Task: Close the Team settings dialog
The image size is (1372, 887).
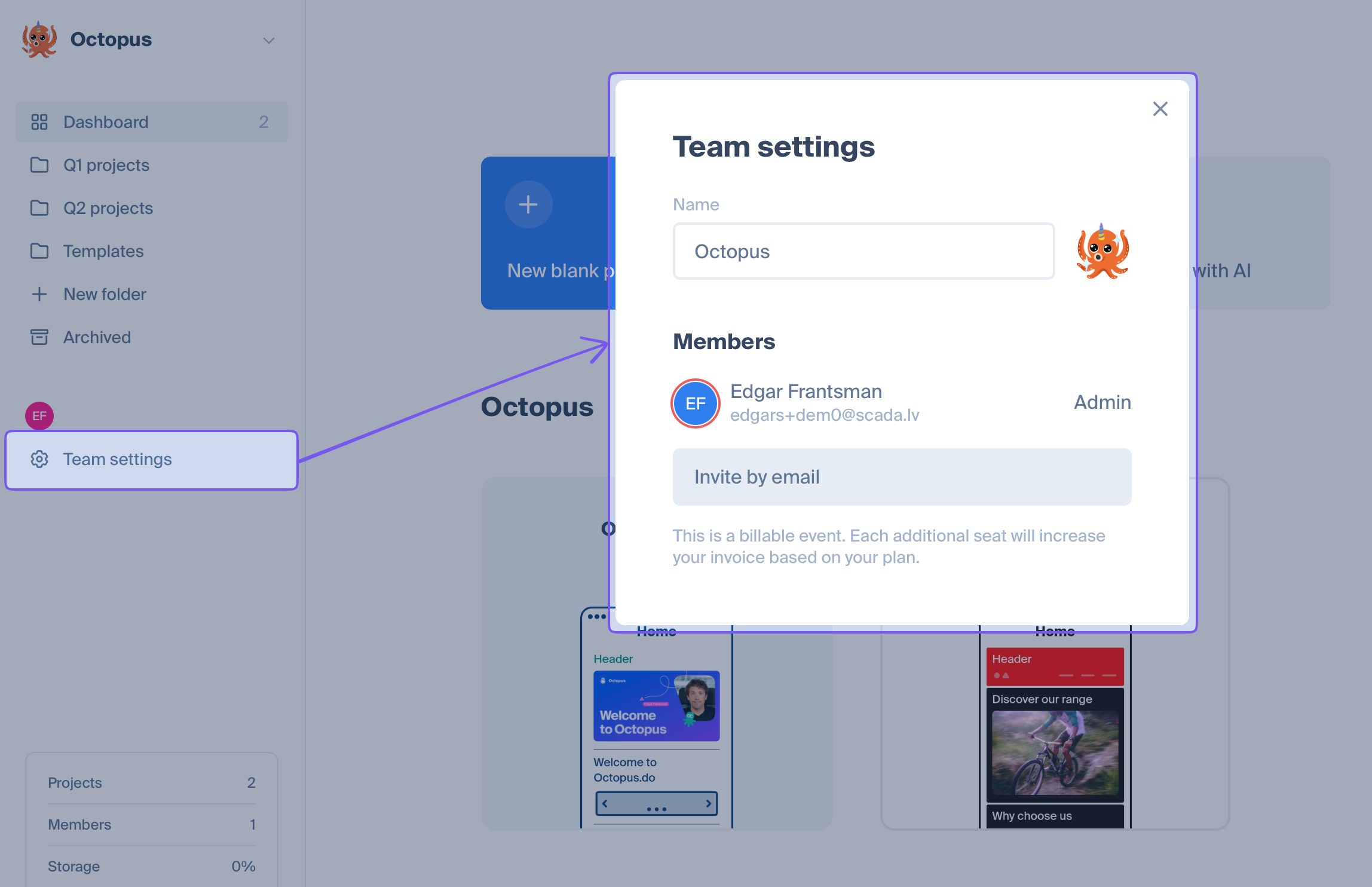Action: point(1160,109)
